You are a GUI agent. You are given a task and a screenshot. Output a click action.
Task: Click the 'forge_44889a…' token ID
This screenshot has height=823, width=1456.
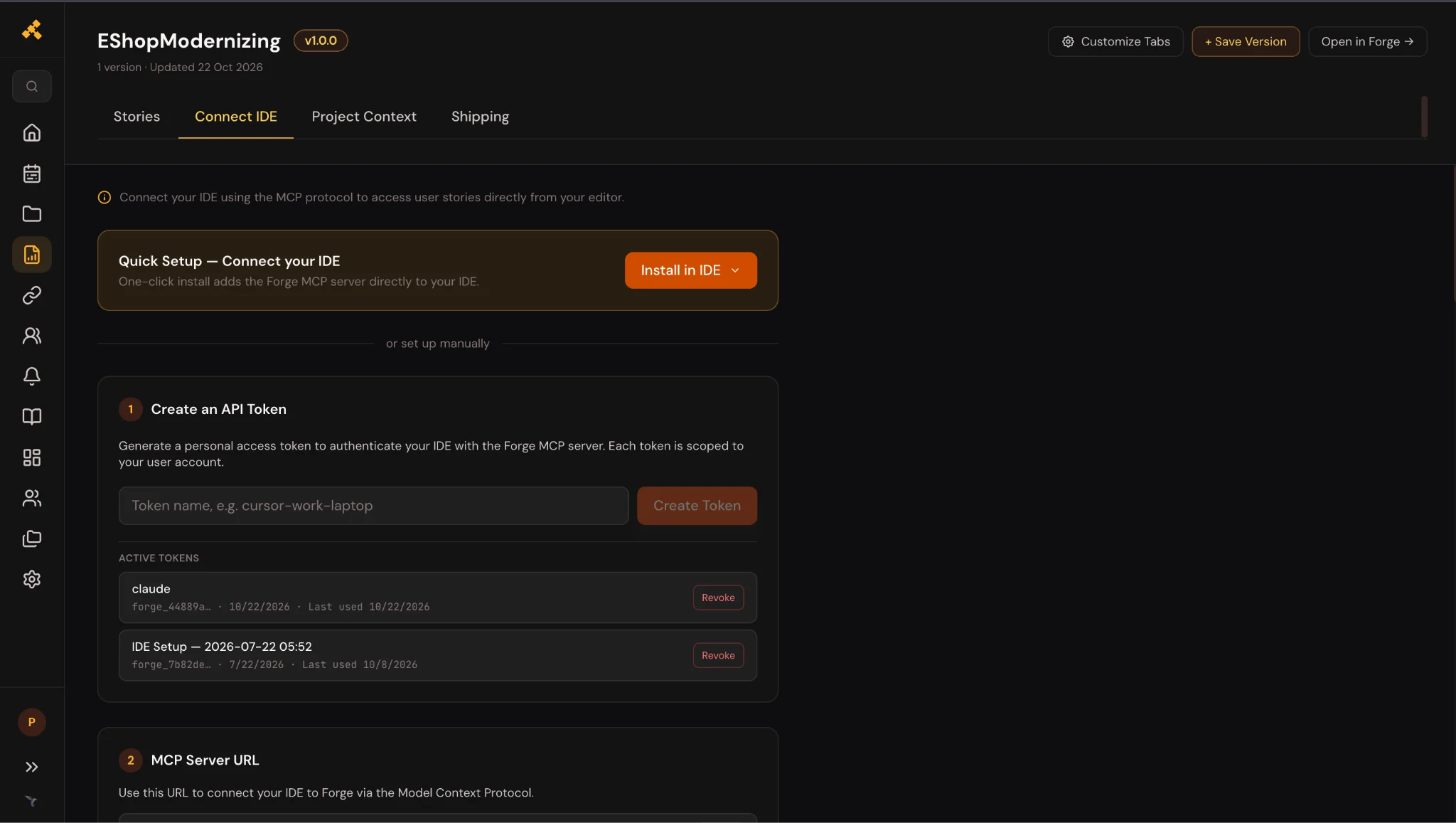171,607
